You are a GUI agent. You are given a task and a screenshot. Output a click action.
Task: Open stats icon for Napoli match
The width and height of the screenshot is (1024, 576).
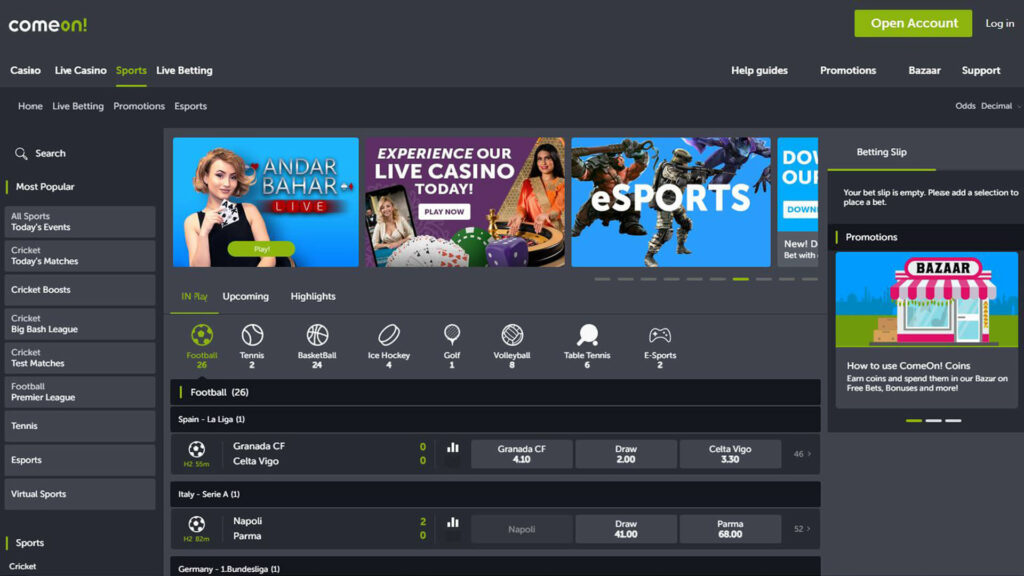pos(453,522)
